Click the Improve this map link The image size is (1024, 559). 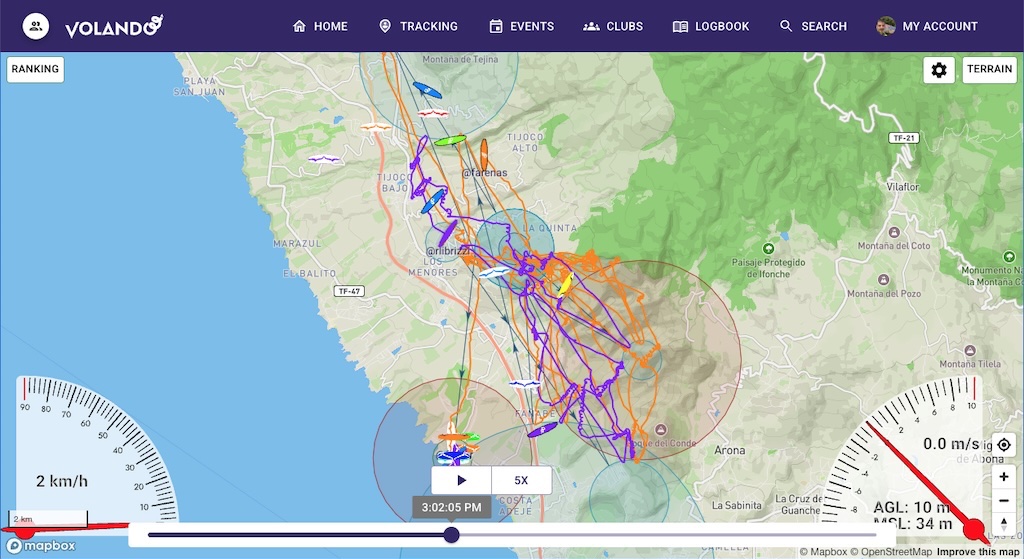coord(978,552)
